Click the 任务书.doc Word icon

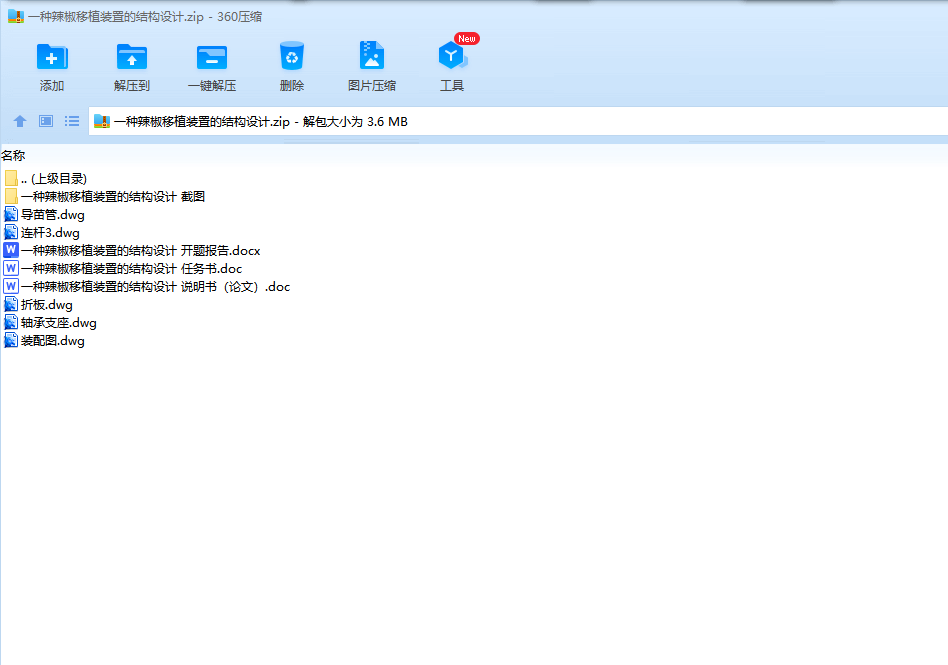[11, 268]
